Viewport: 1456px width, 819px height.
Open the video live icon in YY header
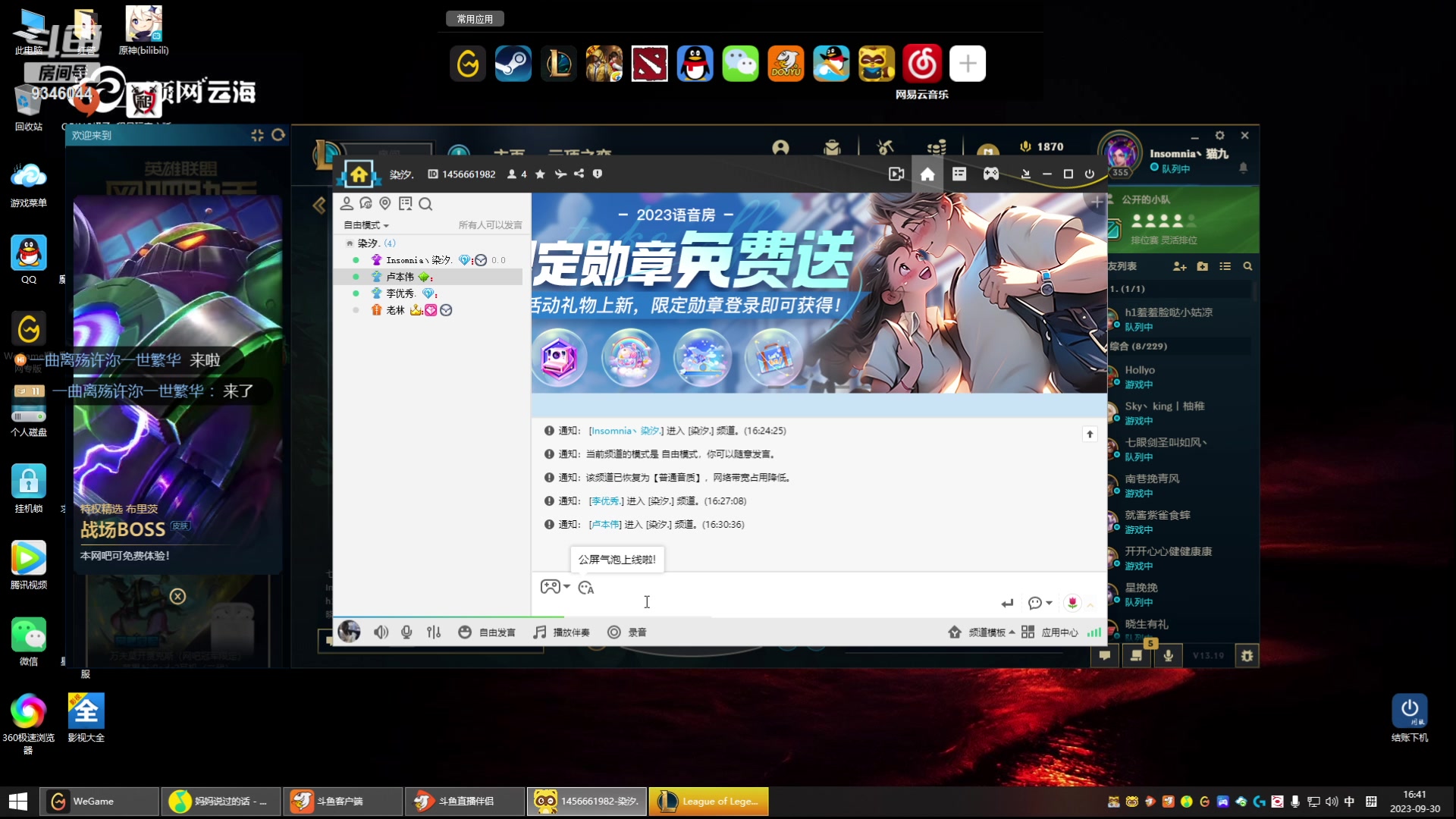click(896, 174)
